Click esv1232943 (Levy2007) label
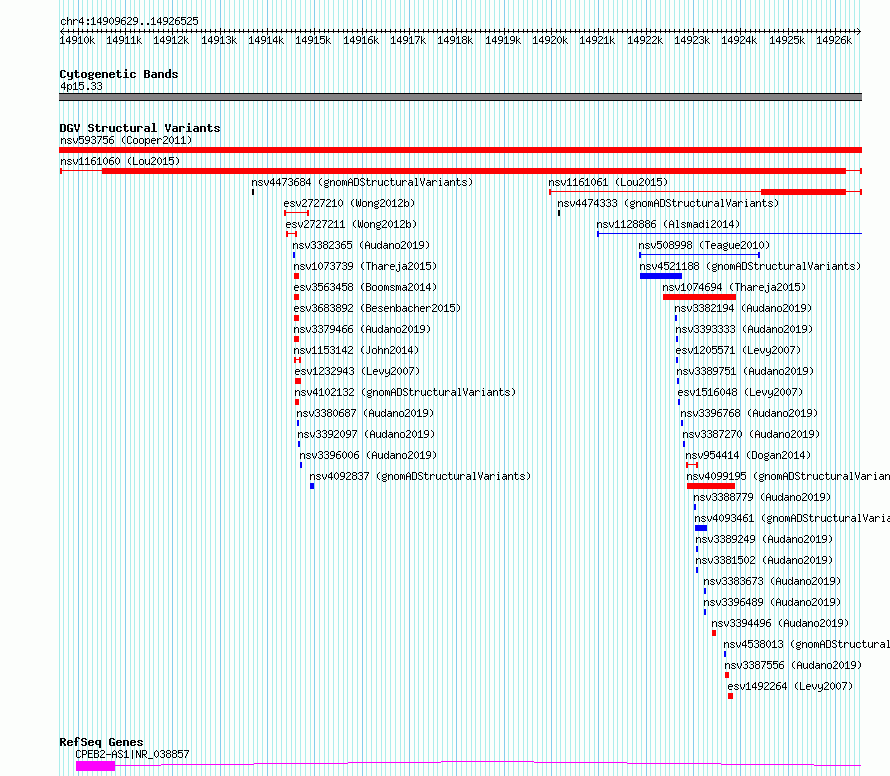The width and height of the screenshot is (890, 776). click(357, 371)
